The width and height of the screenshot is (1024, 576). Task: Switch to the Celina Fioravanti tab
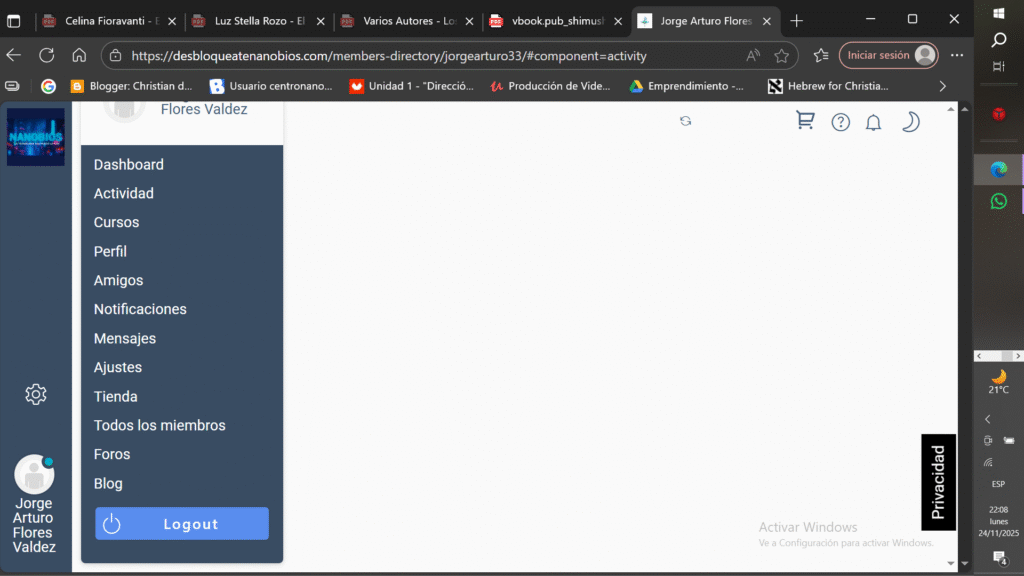(x=108, y=20)
